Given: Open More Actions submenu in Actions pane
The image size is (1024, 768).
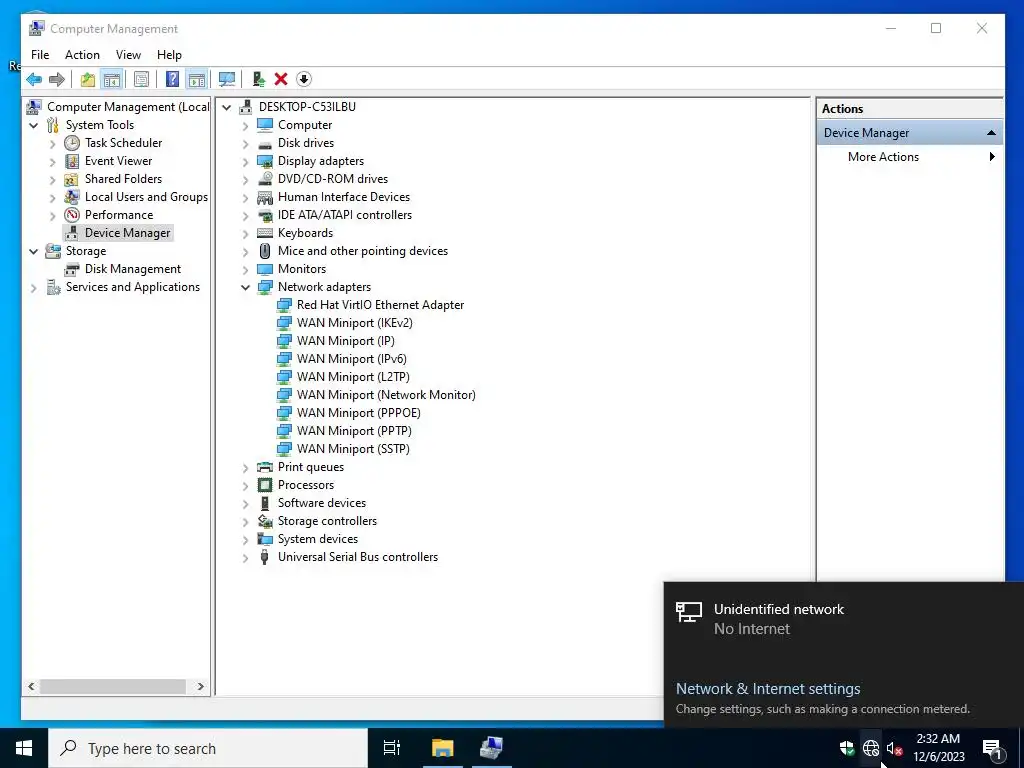Looking at the screenshot, I should click(910, 157).
